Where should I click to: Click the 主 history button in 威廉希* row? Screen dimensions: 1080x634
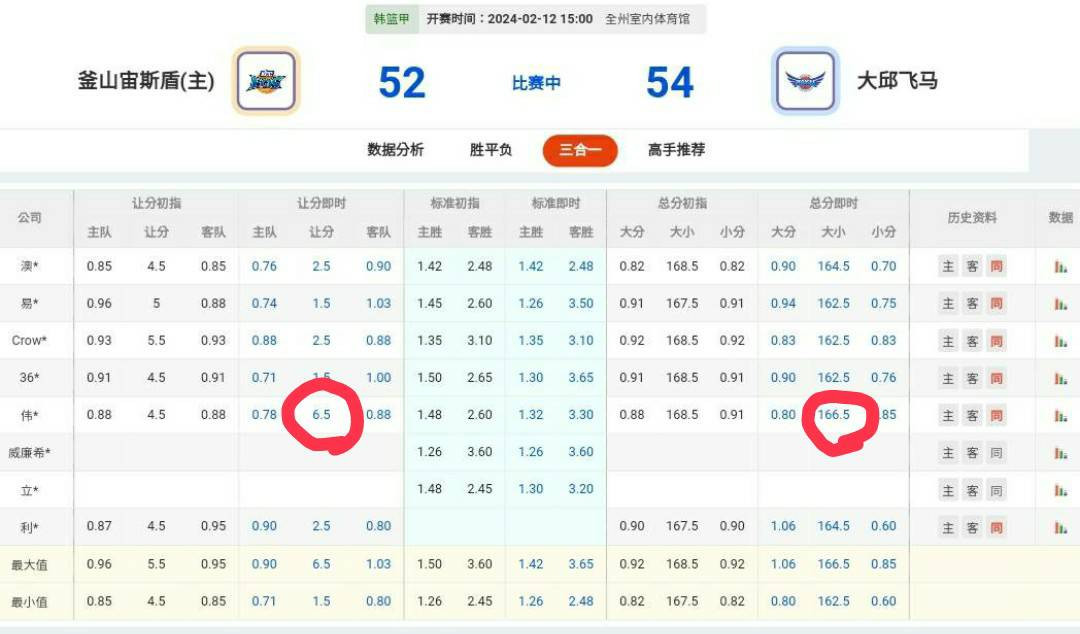(948, 453)
